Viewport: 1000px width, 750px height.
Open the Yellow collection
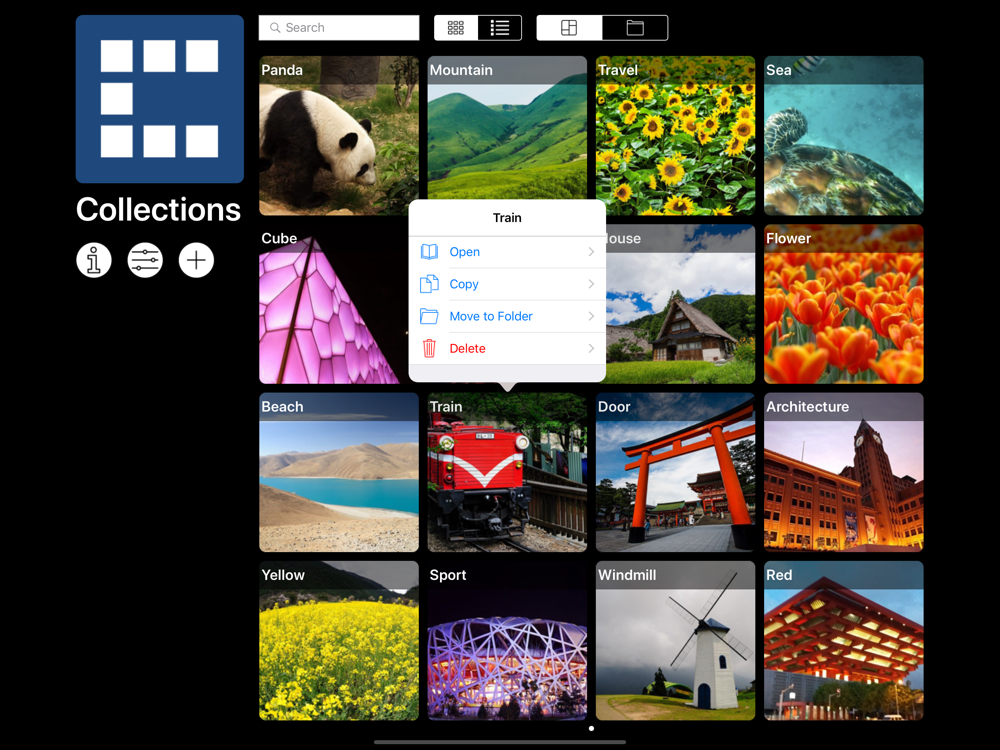point(339,641)
